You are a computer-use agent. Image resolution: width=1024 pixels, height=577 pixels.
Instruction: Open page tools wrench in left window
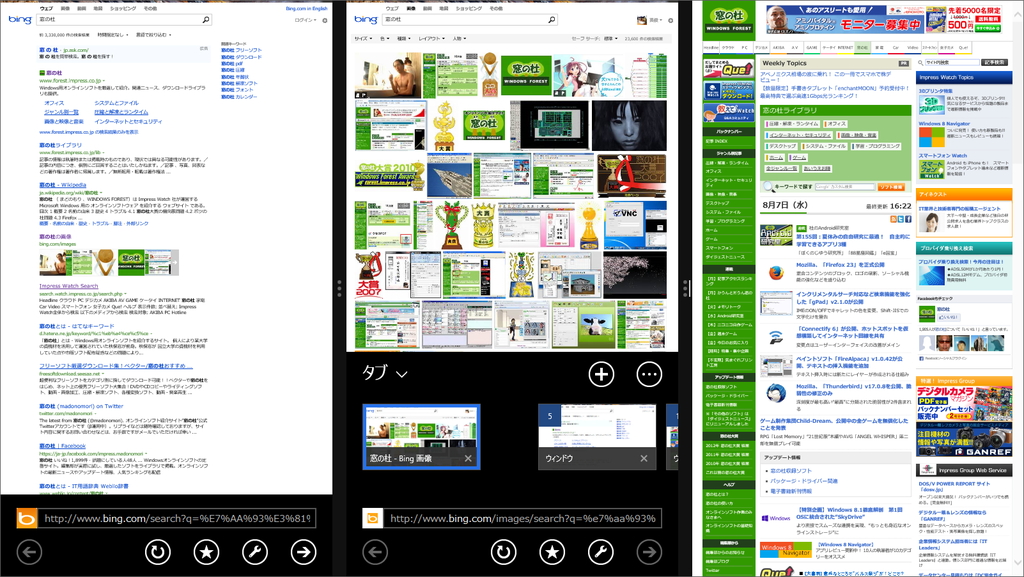click(x=255, y=552)
